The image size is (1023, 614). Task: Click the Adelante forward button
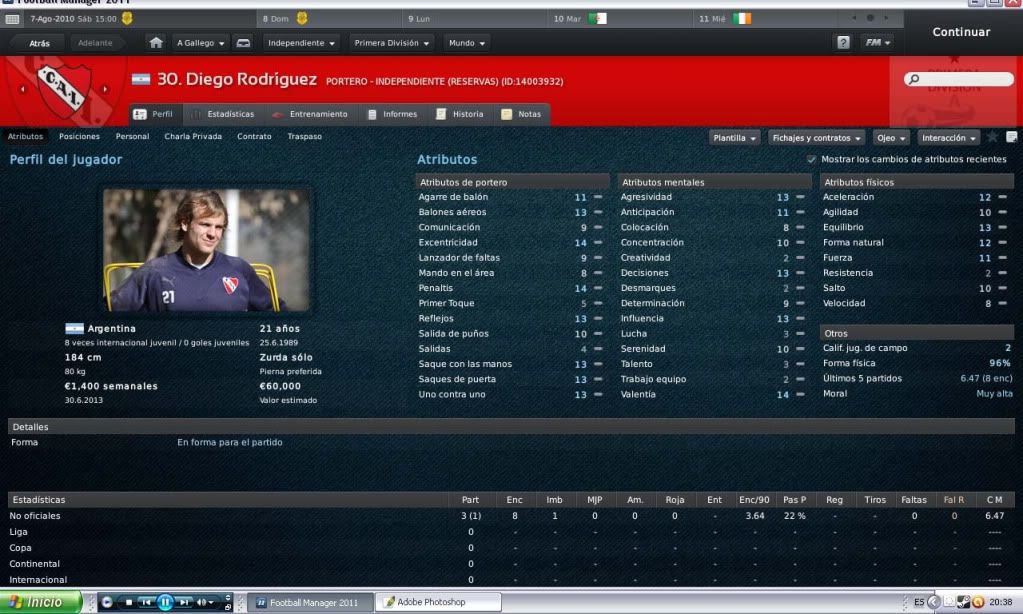click(95, 43)
